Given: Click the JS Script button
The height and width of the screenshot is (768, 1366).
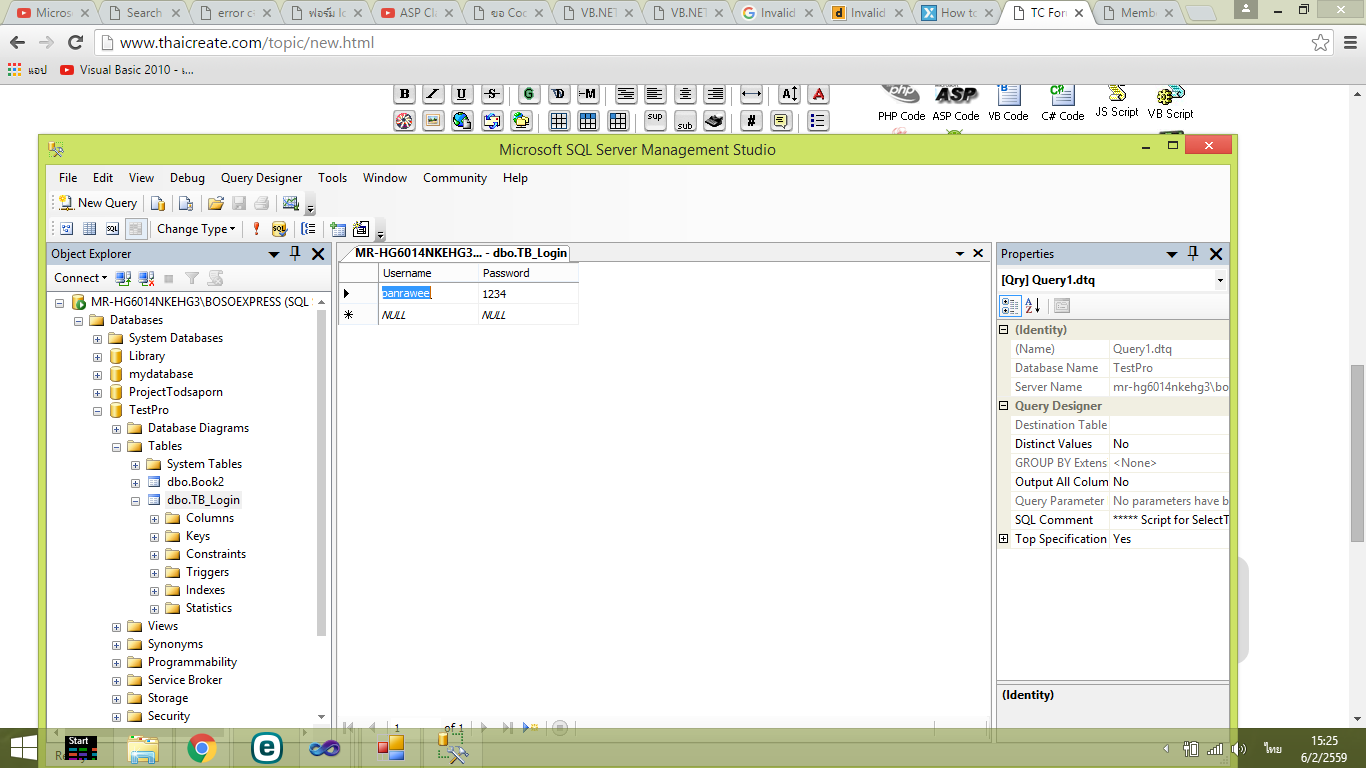Looking at the screenshot, I should [1116, 101].
